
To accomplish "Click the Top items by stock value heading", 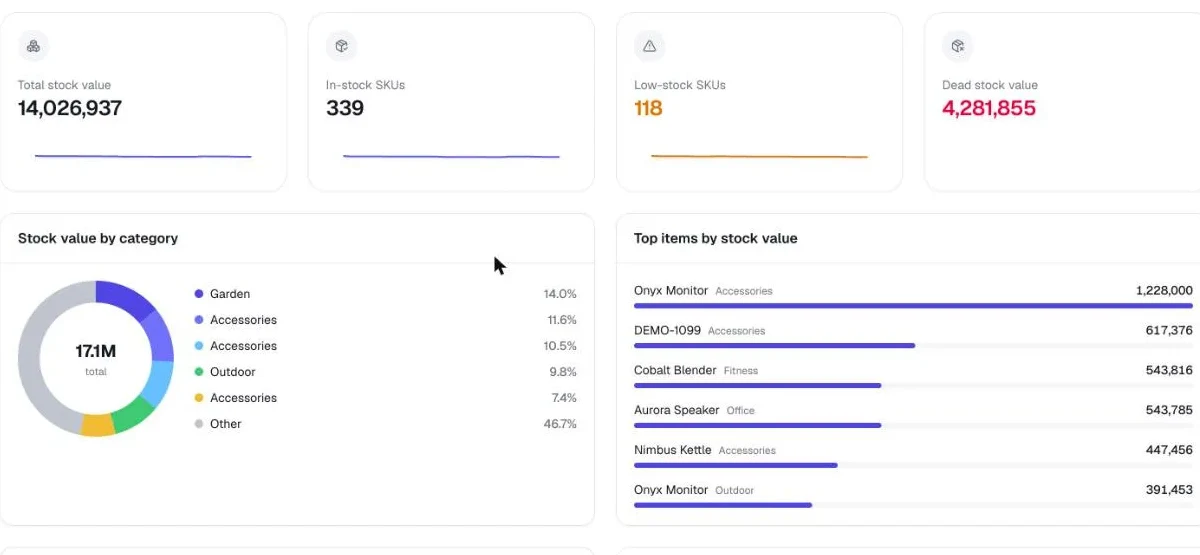I will coord(716,238).
